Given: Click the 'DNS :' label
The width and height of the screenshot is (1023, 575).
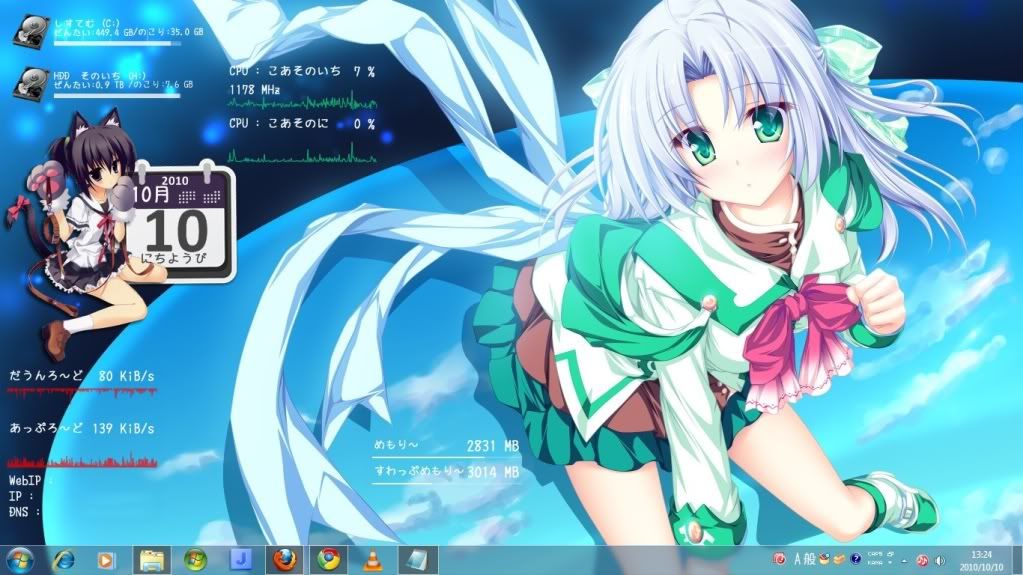Looking at the screenshot, I should [24, 512].
